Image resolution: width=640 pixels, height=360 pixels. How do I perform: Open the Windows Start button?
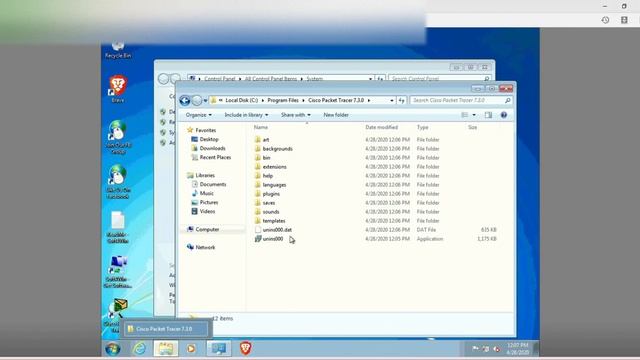coord(113,349)
